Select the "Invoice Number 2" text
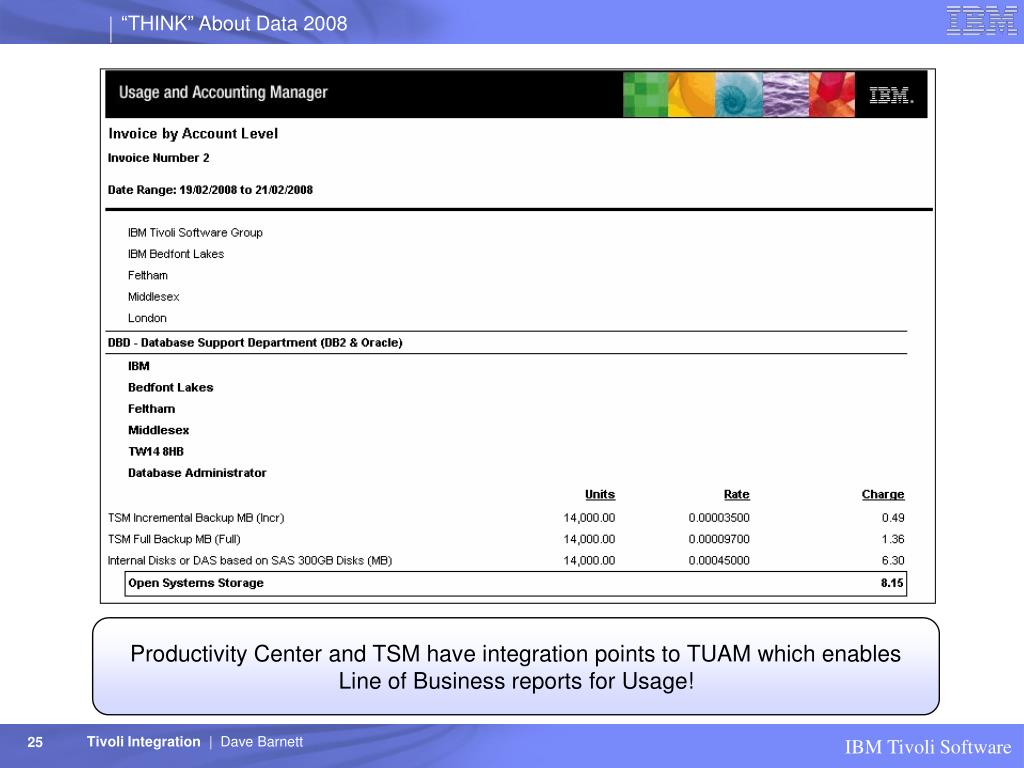Viewport: 1024px width, 768px height. [x=159, y=158]
